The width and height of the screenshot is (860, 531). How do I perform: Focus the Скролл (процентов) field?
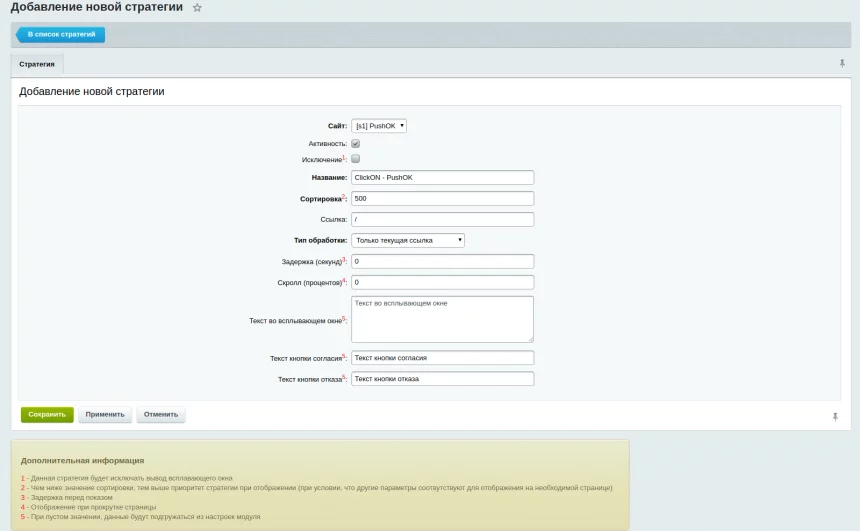tap(442, 282)
